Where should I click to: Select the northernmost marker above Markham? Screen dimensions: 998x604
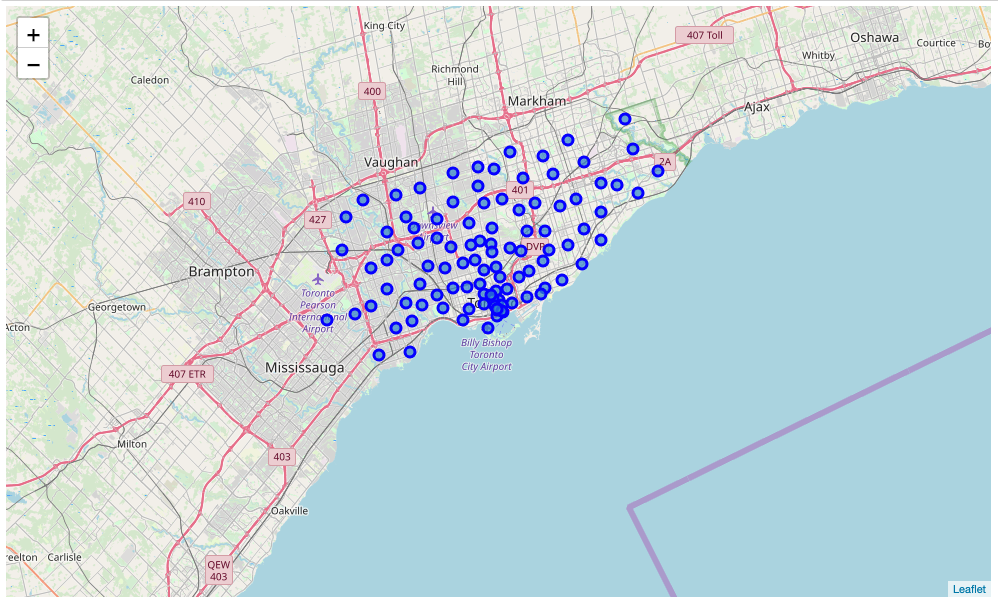tap(624, 117)
